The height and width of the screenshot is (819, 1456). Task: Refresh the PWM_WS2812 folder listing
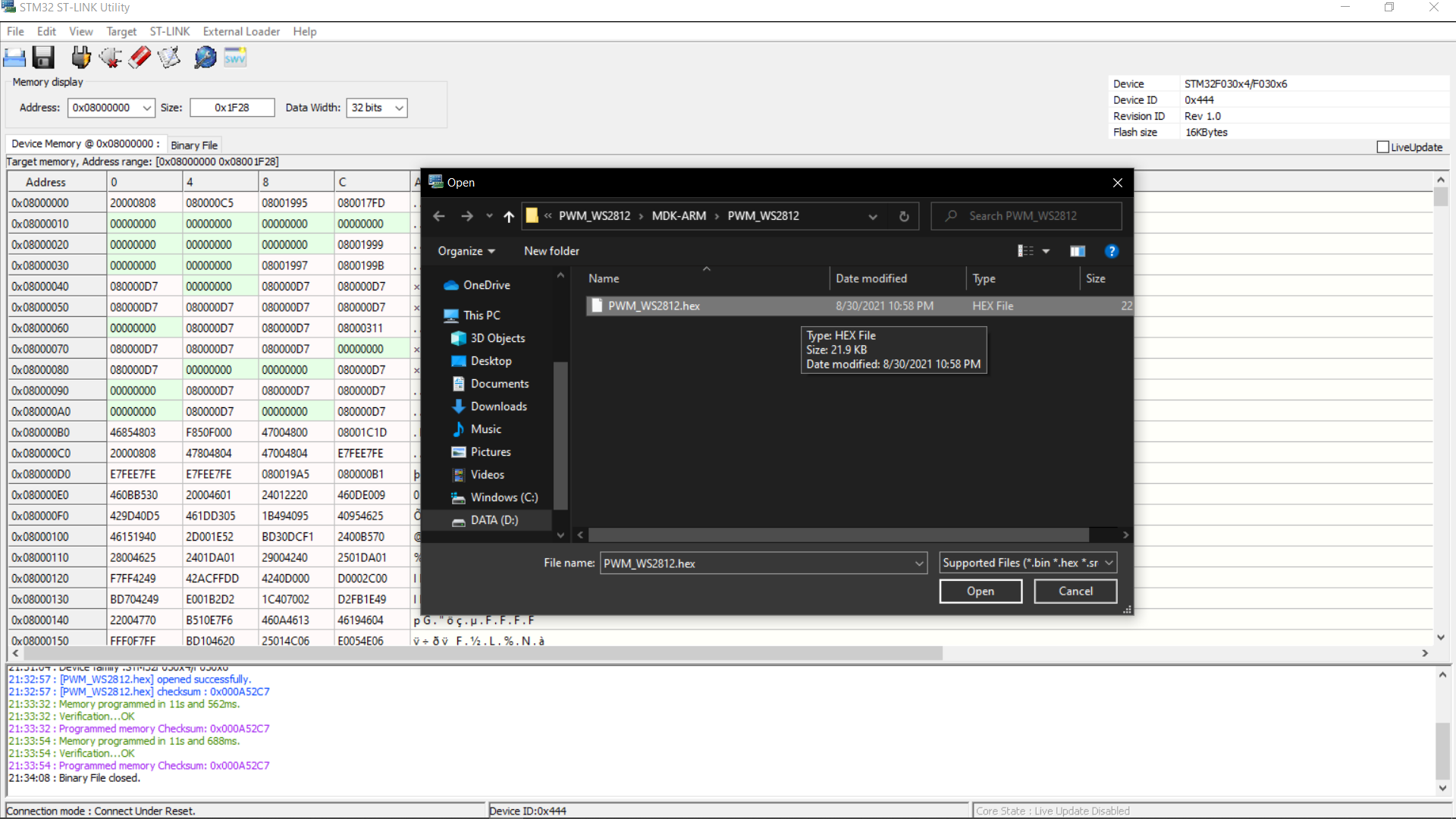[x=904, y=216]
